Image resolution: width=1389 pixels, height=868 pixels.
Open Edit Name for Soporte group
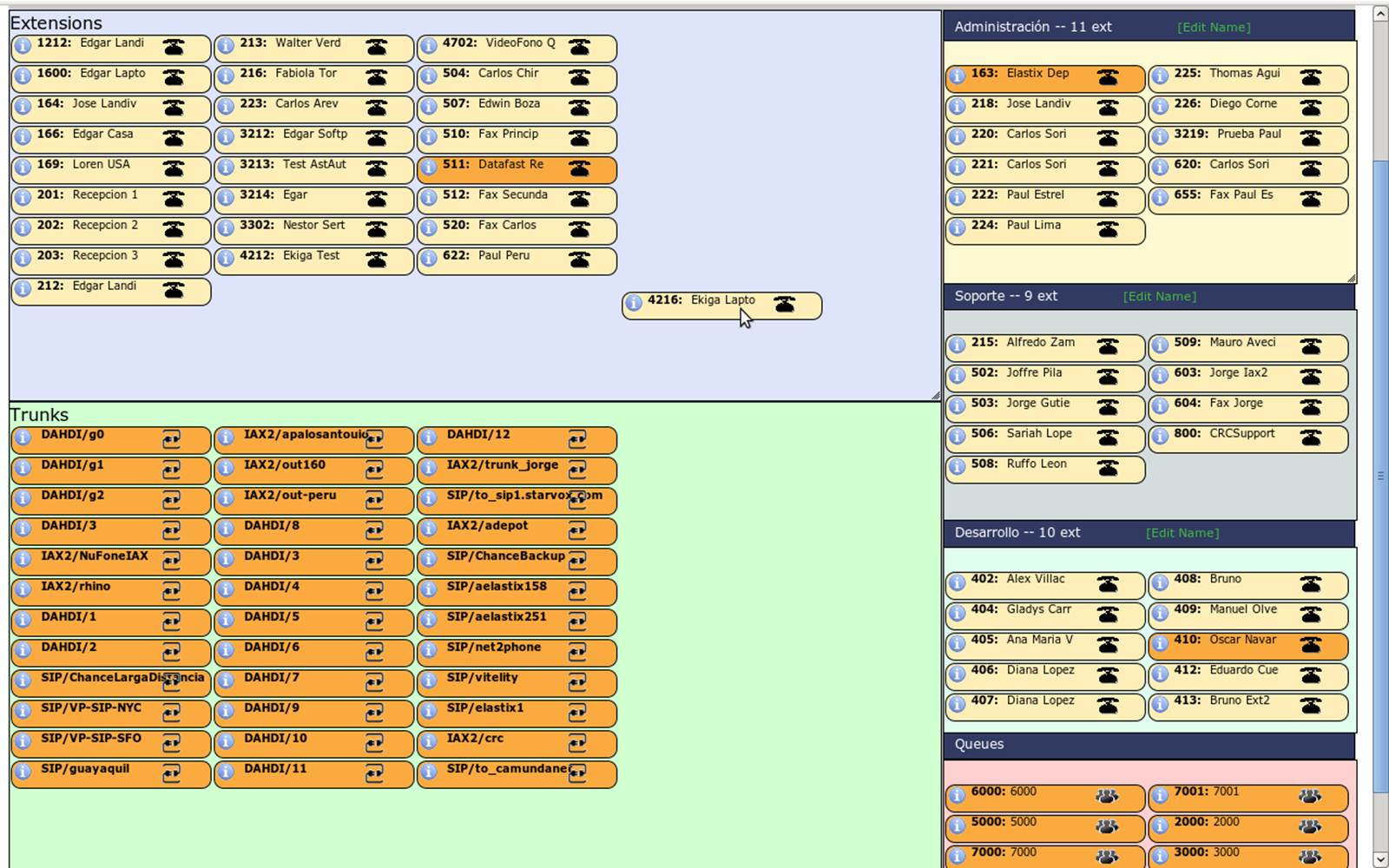click(x=1159, y=297)
